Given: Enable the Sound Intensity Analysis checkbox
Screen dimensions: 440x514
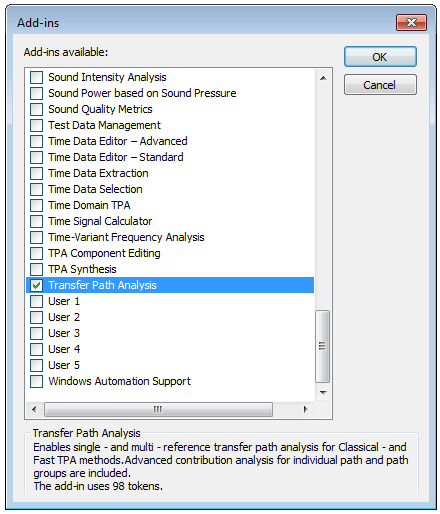Looking at the screenshot, I should click(36, 77).
